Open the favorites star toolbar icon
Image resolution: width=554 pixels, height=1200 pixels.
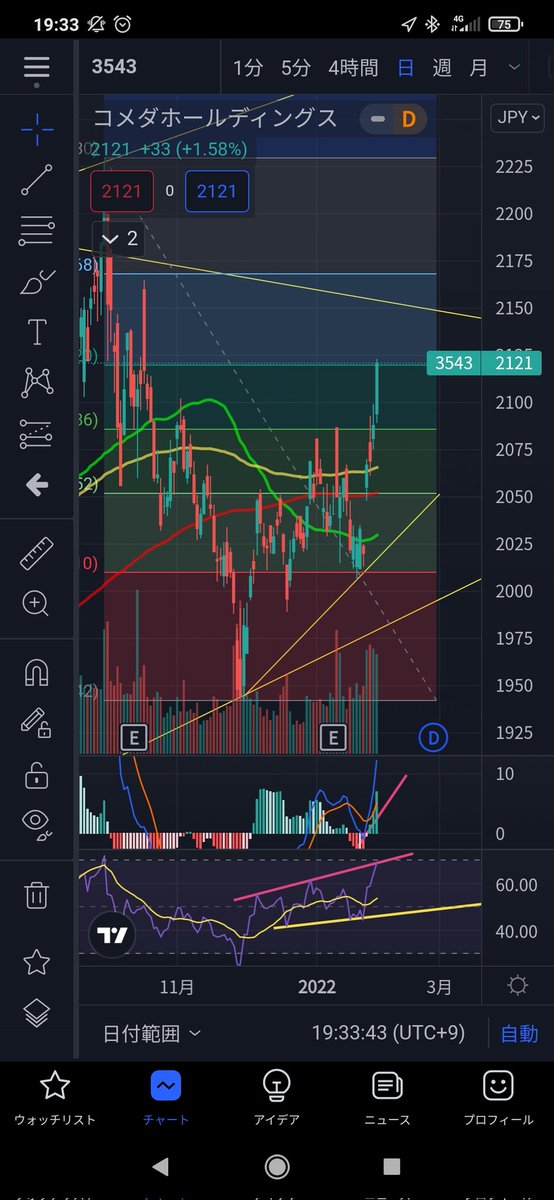click(x=37, y=962)
